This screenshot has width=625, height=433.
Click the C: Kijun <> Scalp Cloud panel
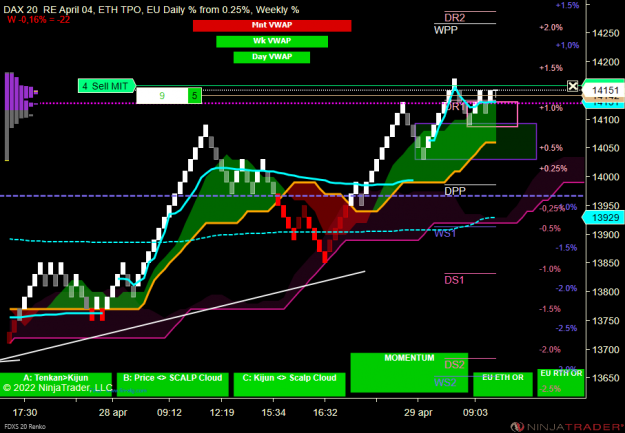pyautogui.click(x=289, y=384)
